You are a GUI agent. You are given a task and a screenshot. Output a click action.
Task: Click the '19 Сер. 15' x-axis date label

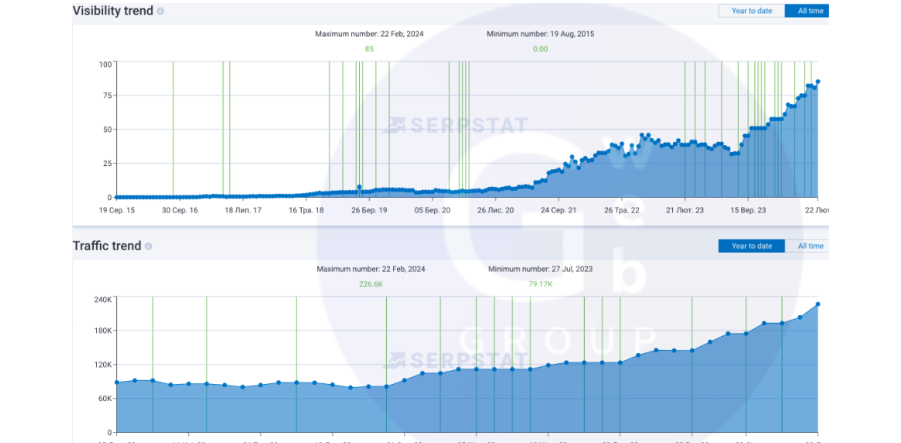tap(117, 211)
